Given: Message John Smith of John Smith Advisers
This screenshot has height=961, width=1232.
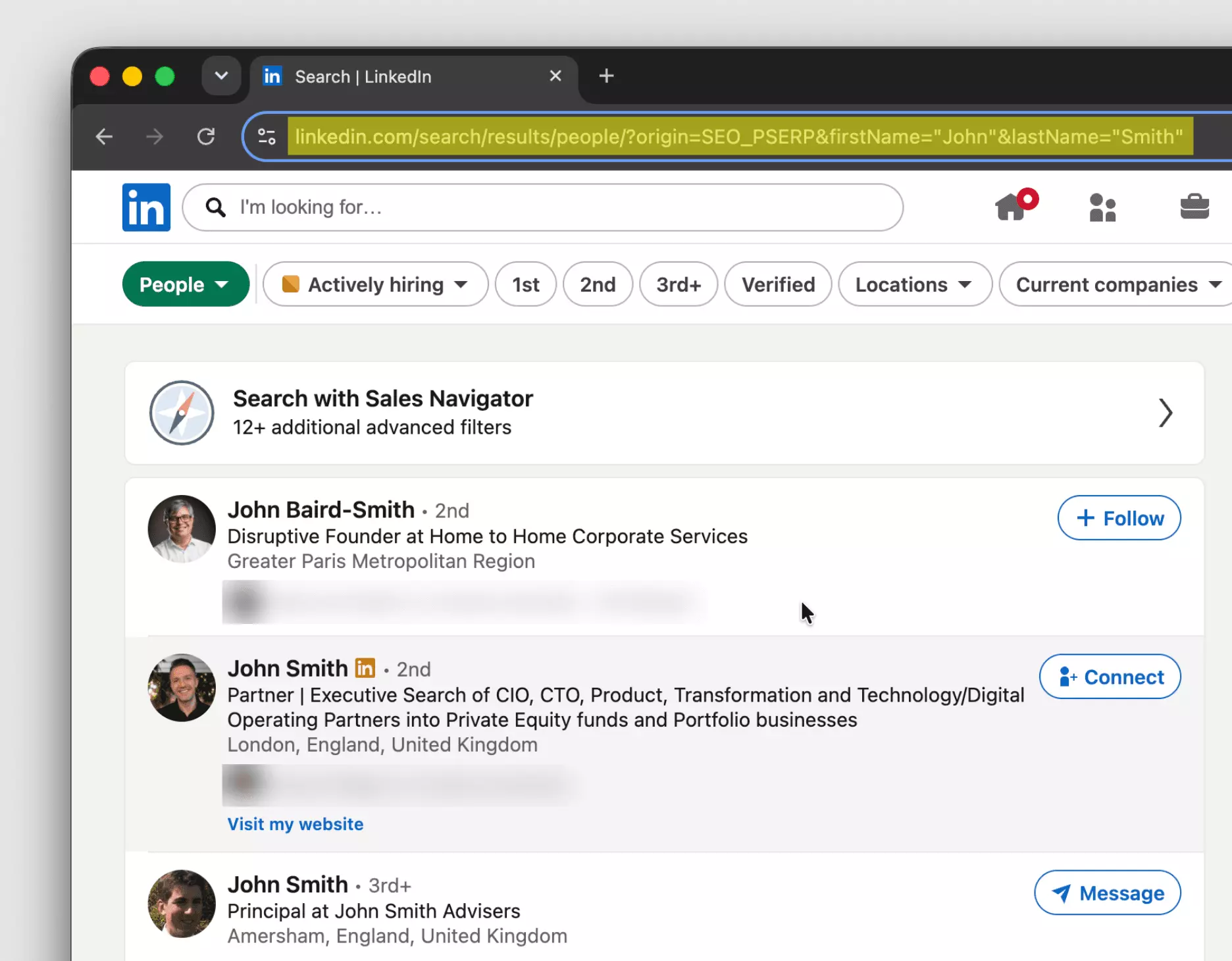Looking at the screenshot, I should [1107, 893].
